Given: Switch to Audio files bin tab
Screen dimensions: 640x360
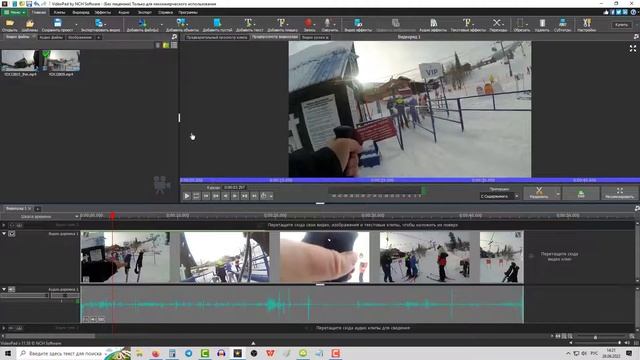Looking at the screenshot, I should tap(51, 37).
